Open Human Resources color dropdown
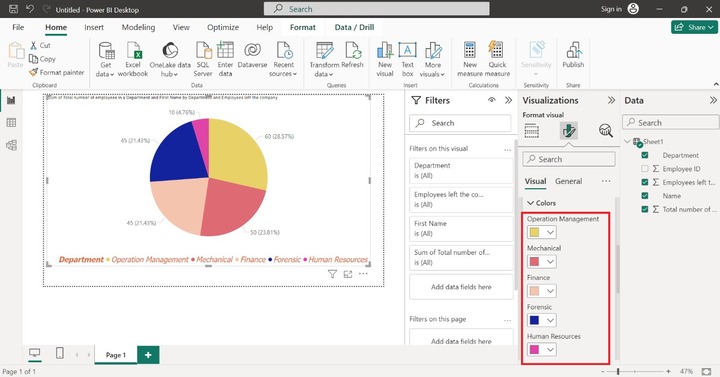720x377 pixels. click(550, 350)
